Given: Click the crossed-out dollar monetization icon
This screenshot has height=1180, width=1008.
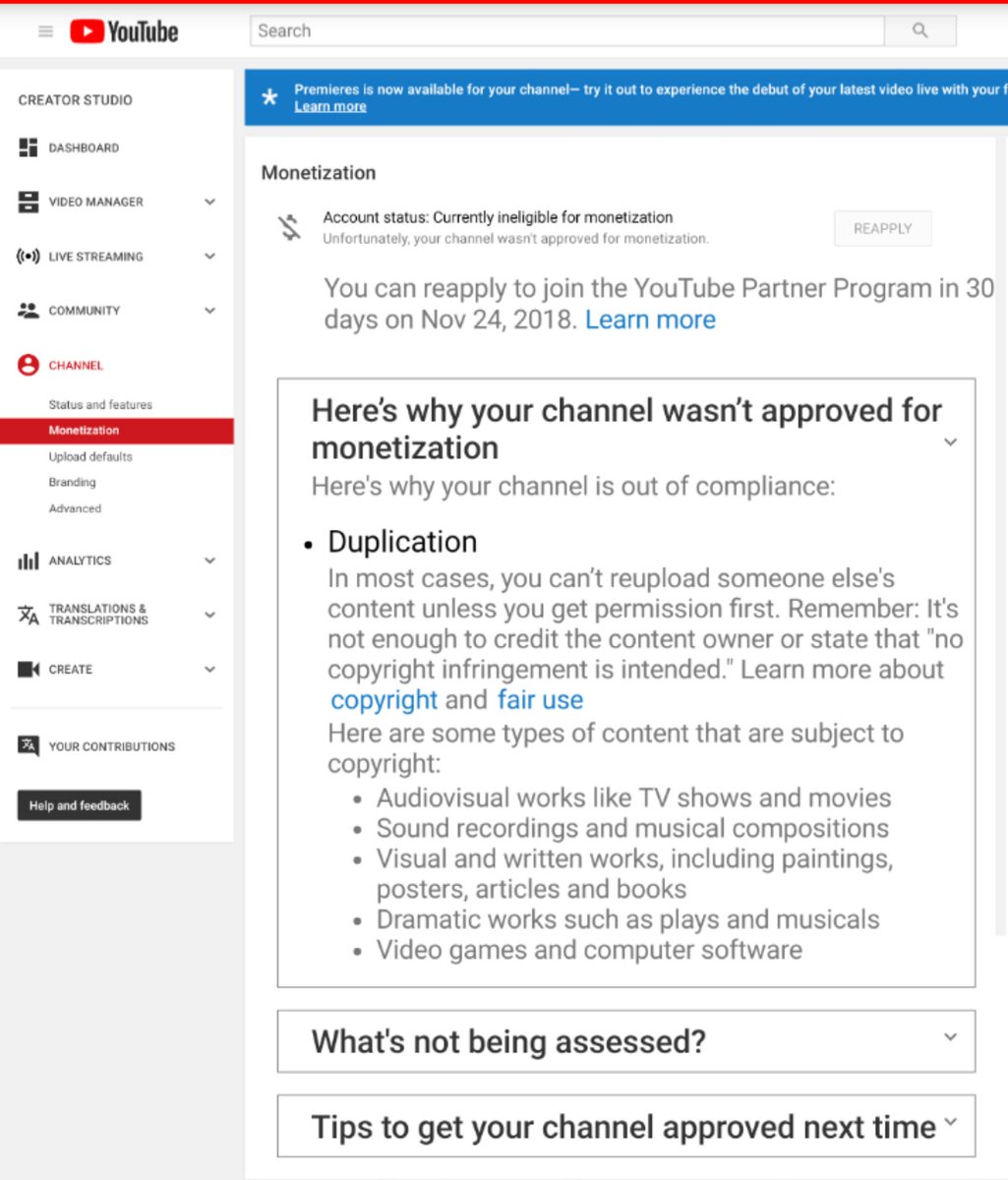Looking at the screenshot, I should pos(289,228).
